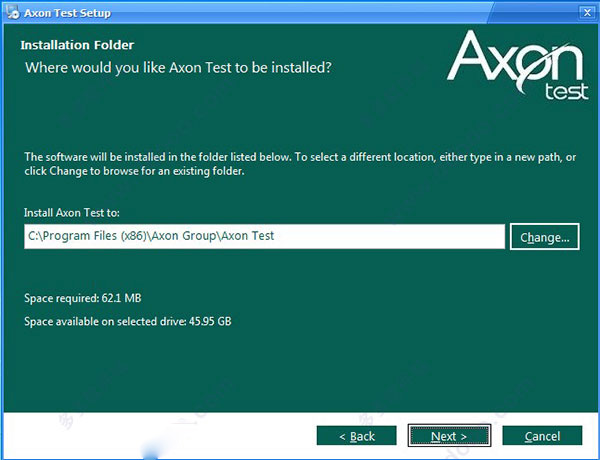The image size is (600, 460).
Task: Focus the installation path input field
Action: pyautogui.click(x=264, y=237)
